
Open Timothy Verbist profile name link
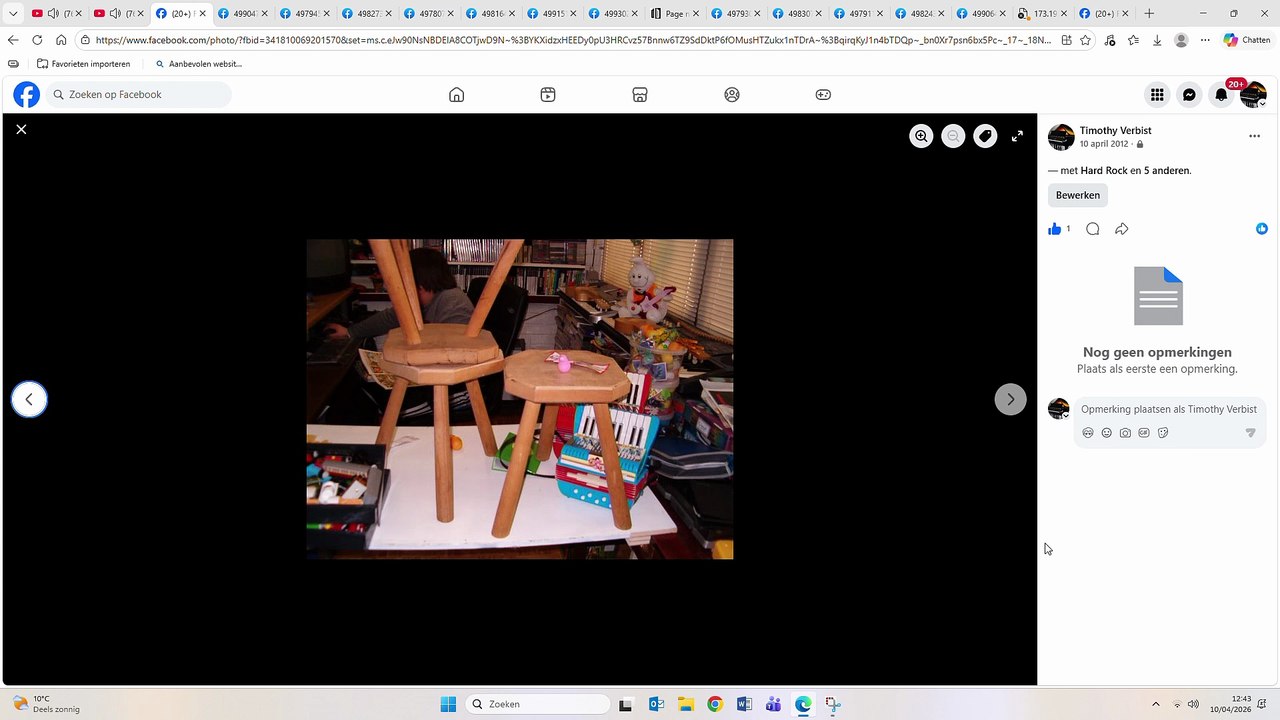[1115, 130]
